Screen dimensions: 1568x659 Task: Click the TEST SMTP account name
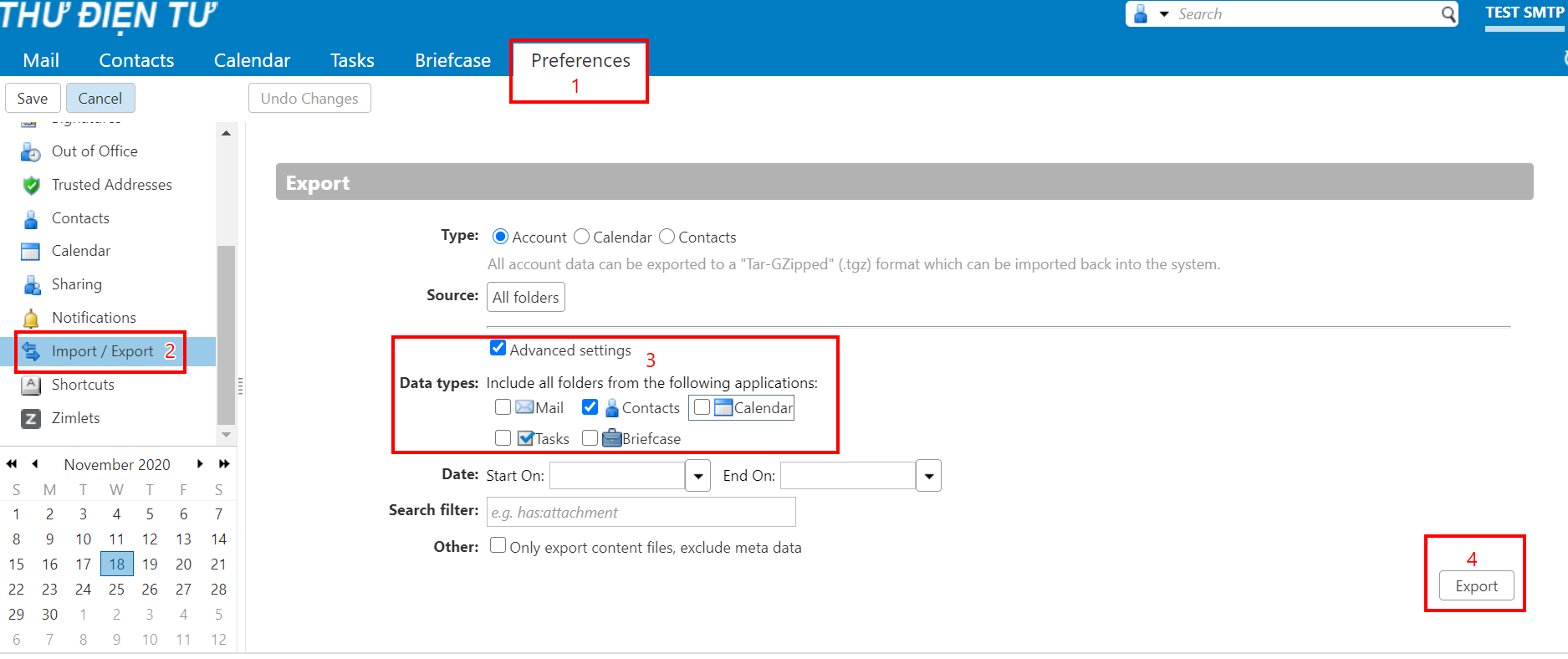[x=1524, y=13]
